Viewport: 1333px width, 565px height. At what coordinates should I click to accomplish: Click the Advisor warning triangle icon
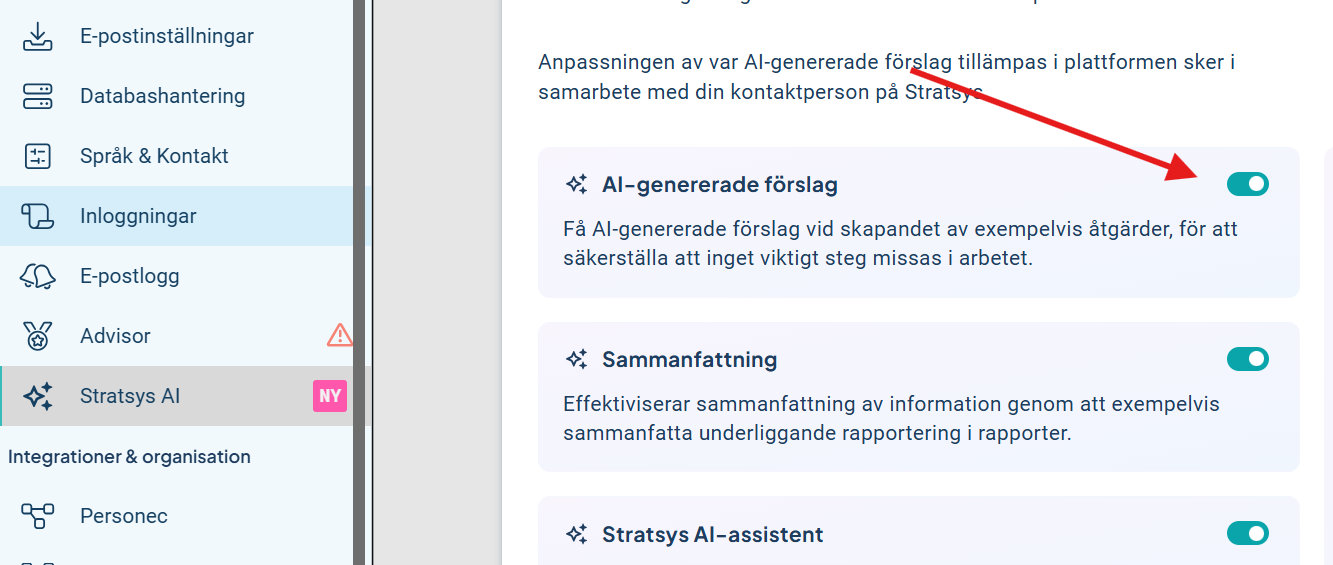point(340,335)
